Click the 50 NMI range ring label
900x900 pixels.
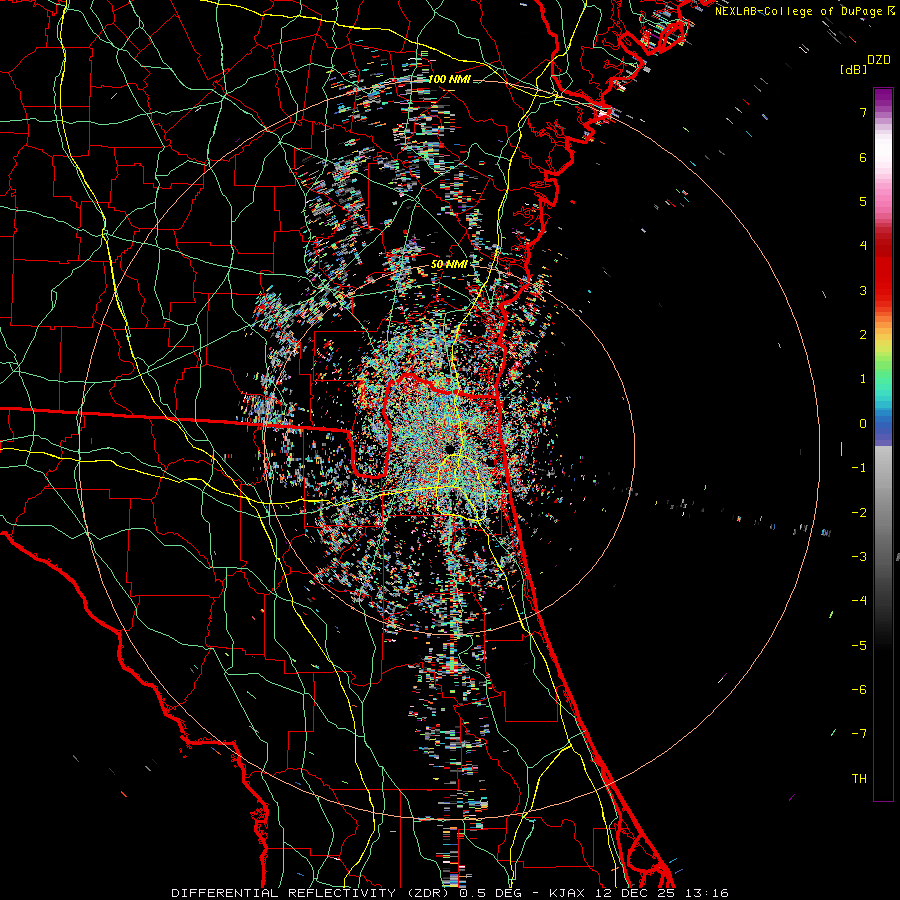coord(449,264)
